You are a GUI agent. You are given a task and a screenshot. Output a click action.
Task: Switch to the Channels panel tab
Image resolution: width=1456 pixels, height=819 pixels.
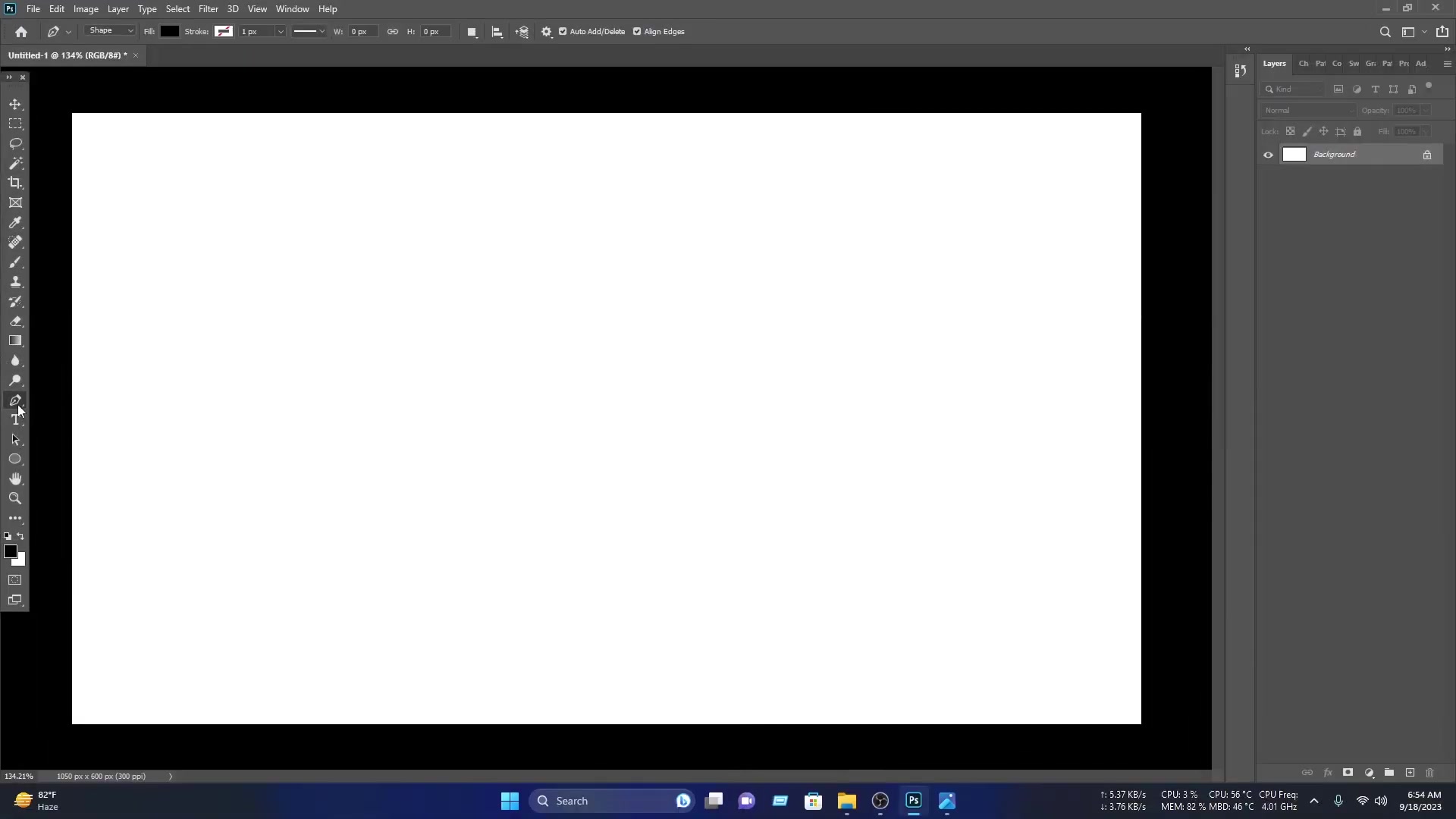point(1304,64)
